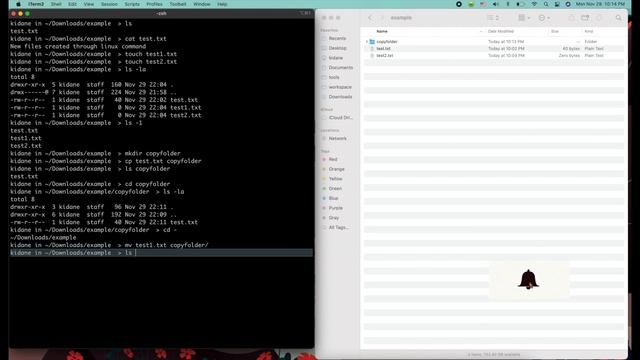Change Finder list view mode

(x=493, y=18)
